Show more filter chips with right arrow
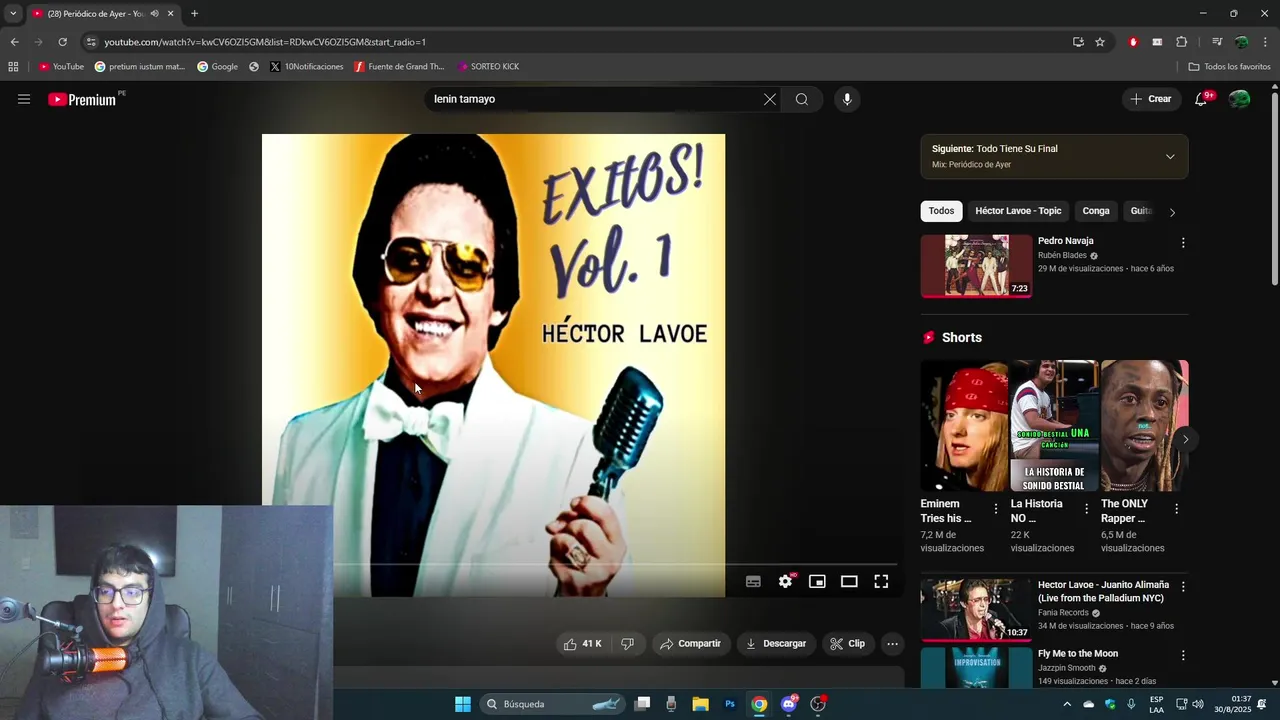1280x720 pixels. click(x=1172, y=212)
